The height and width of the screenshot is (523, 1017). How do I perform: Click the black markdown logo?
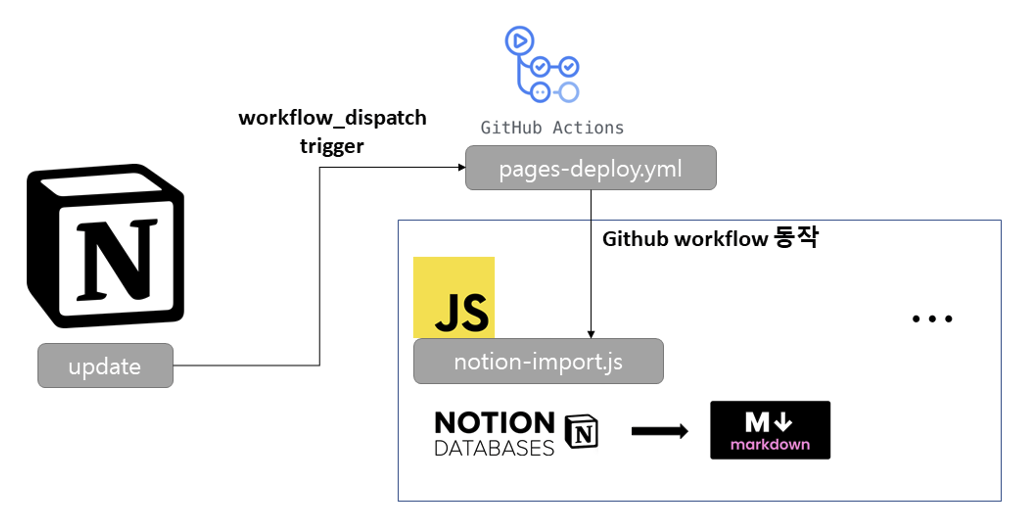click(770, 430)
